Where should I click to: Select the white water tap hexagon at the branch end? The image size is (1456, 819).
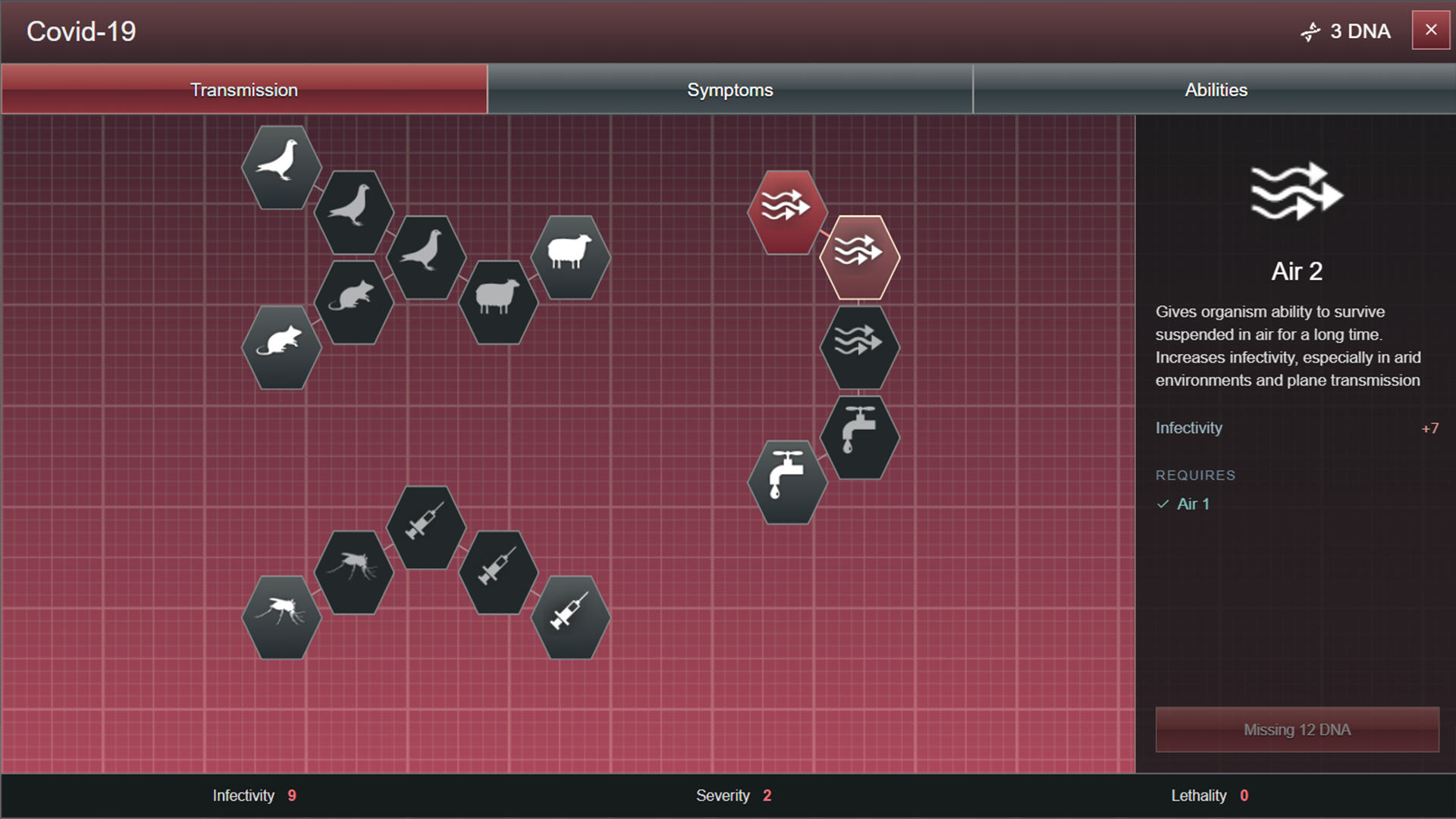(787, 482)
